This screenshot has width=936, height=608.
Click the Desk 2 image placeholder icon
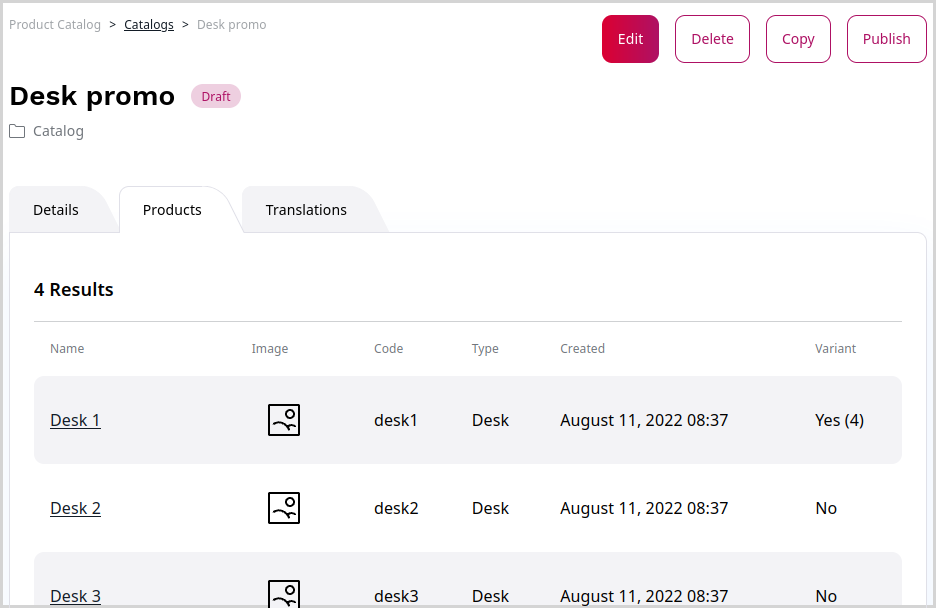pos(284,508)
